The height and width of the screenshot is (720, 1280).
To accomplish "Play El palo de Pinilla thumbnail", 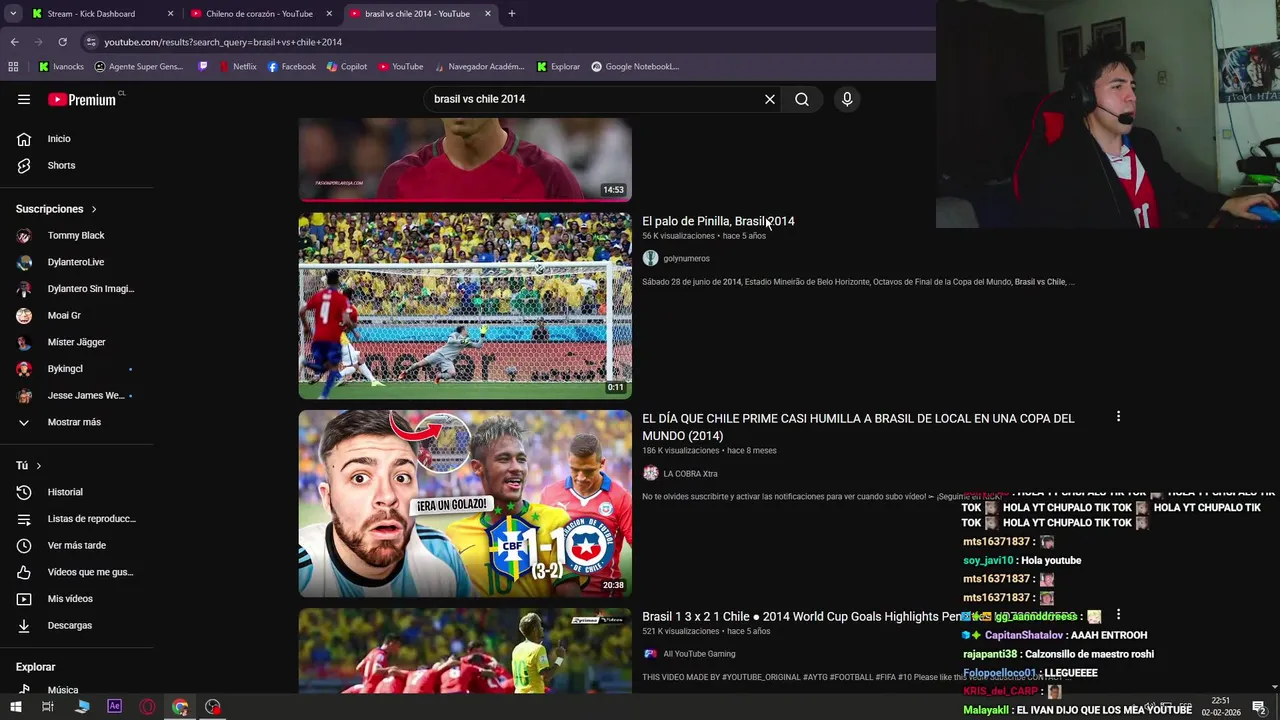I will 465,305.
